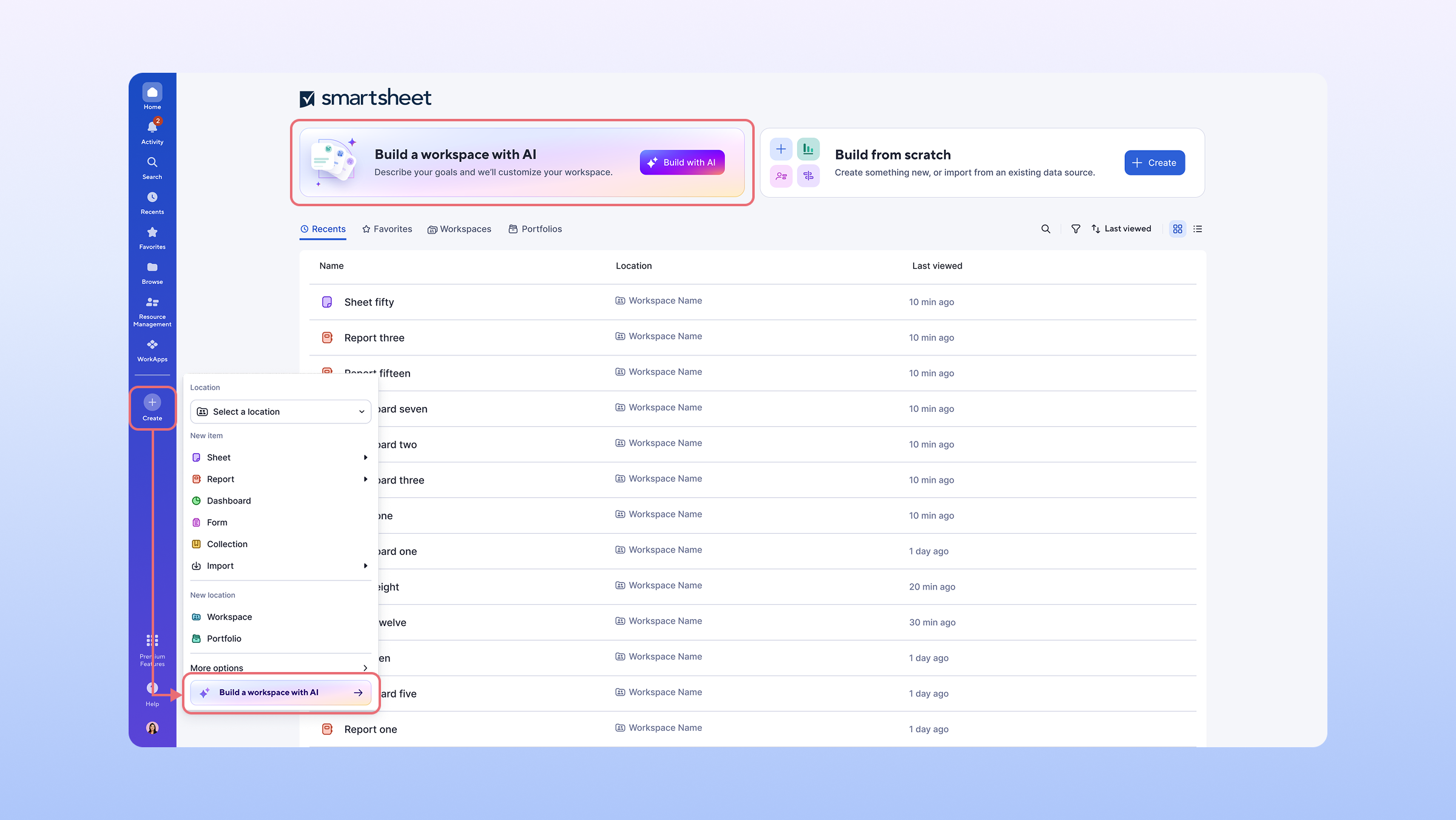Click the people tile in Build from scratch

[x=781, y=176]
